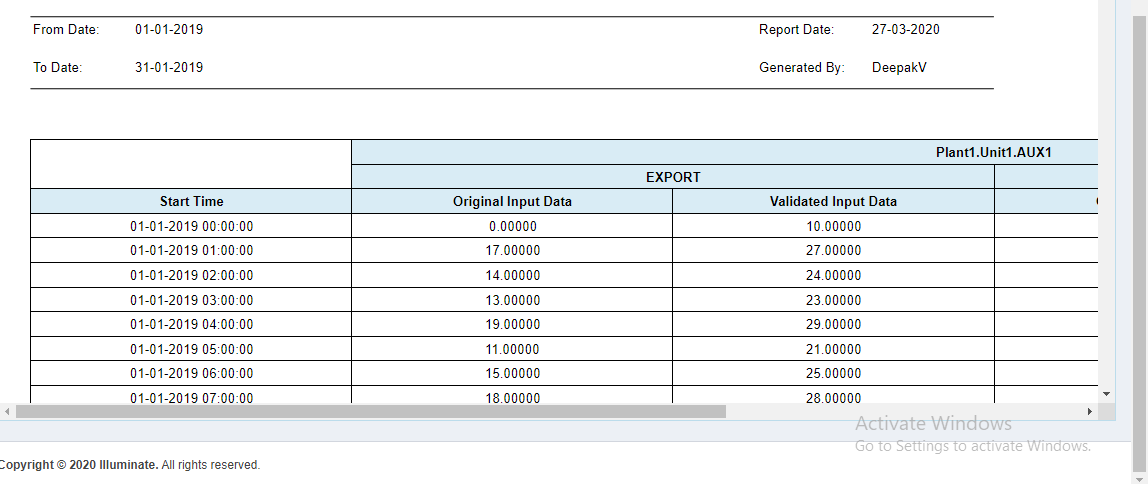Screen dimensions: 1148x484
Task: Select the Start Time column header
Action: click(x=191, y=201)
